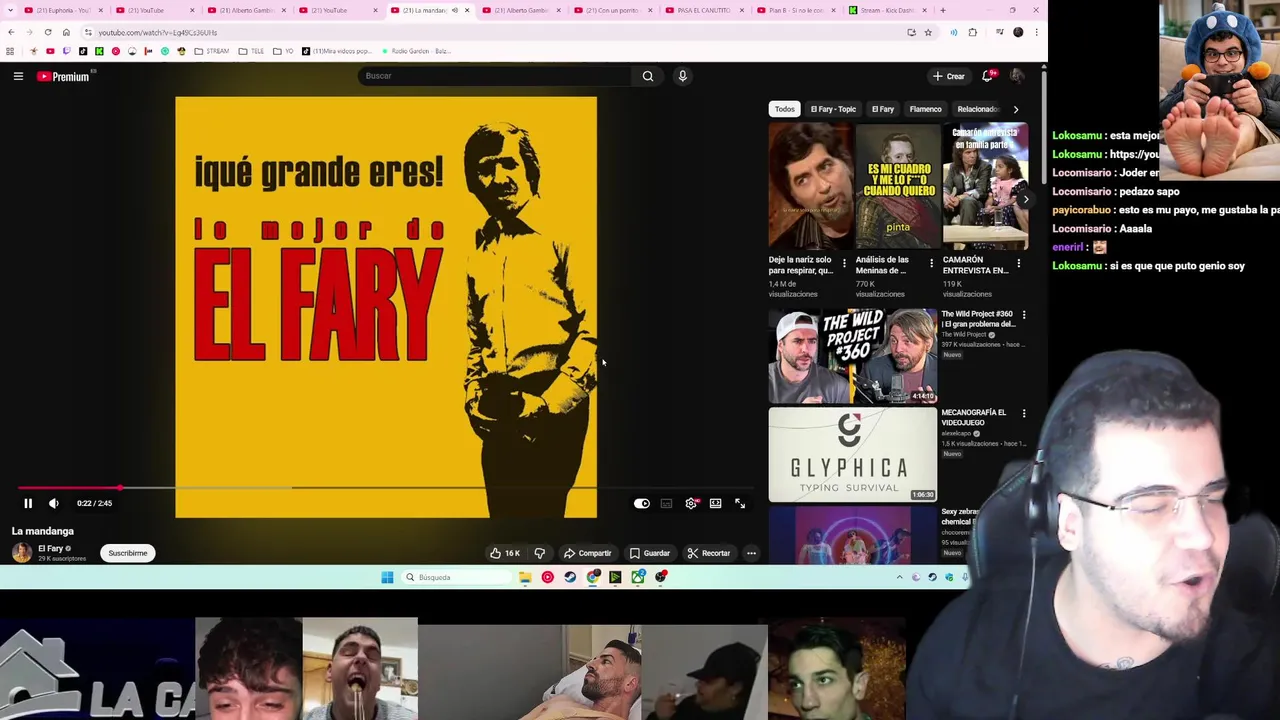The image size is (1280, 720).
Task: Open the three-dot more actions menu
Action: [751, 553]
